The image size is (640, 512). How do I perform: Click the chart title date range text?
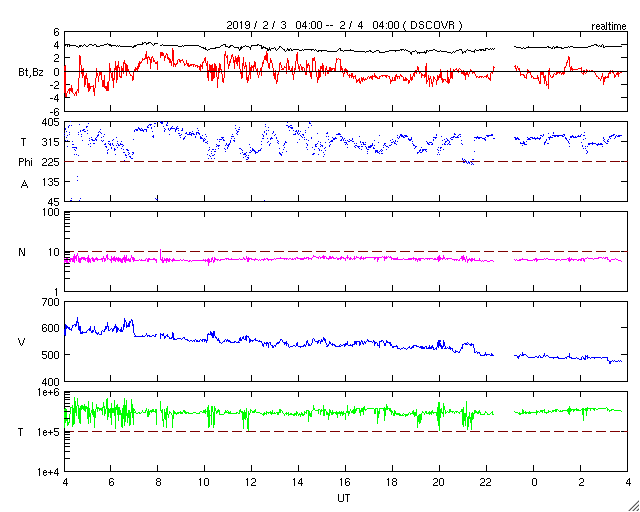[x=344, y=25]
